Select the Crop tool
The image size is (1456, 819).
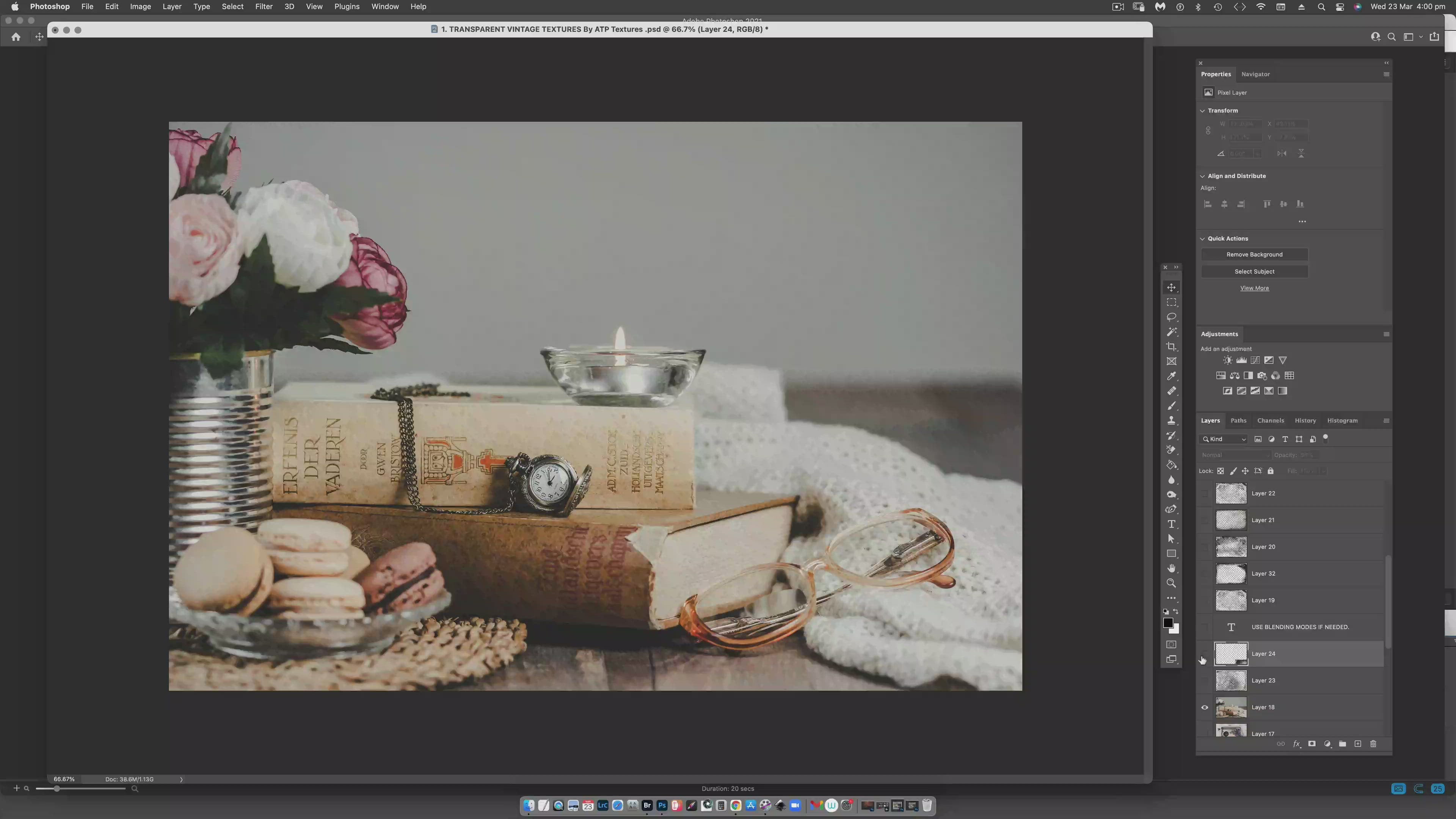1171,347
